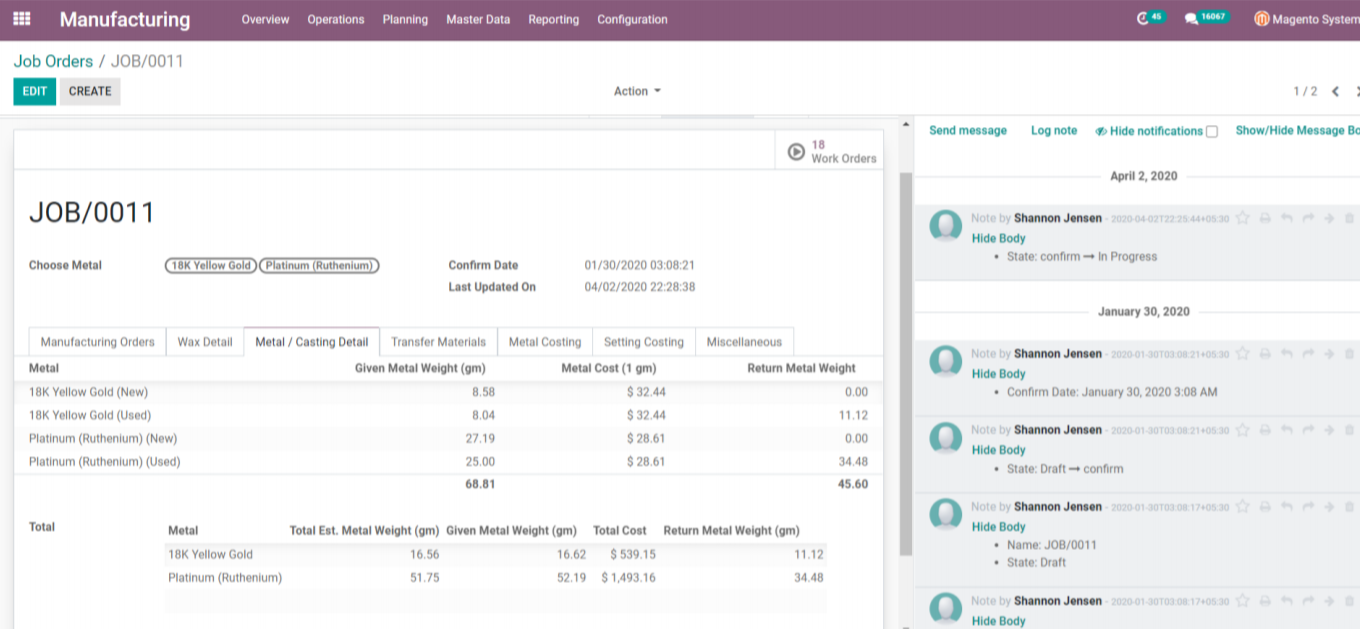Star the 'confirm → In Progress' note
The width and height of the screenshot is (1360, 629).
[x=1243, y=218]
